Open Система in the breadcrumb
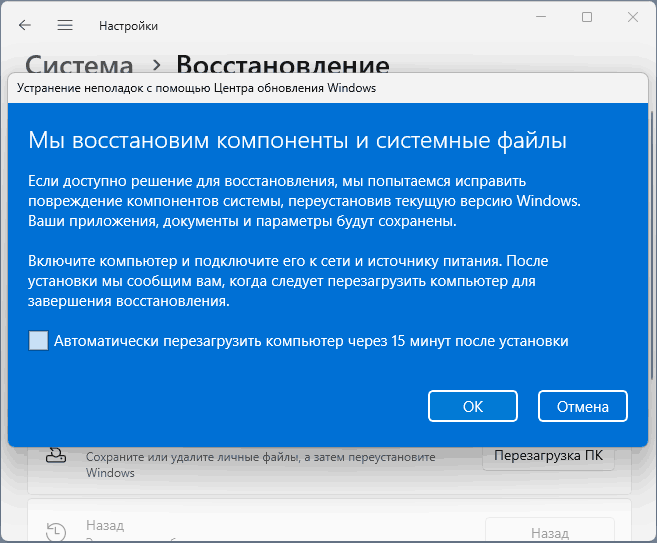 (79, 64)
